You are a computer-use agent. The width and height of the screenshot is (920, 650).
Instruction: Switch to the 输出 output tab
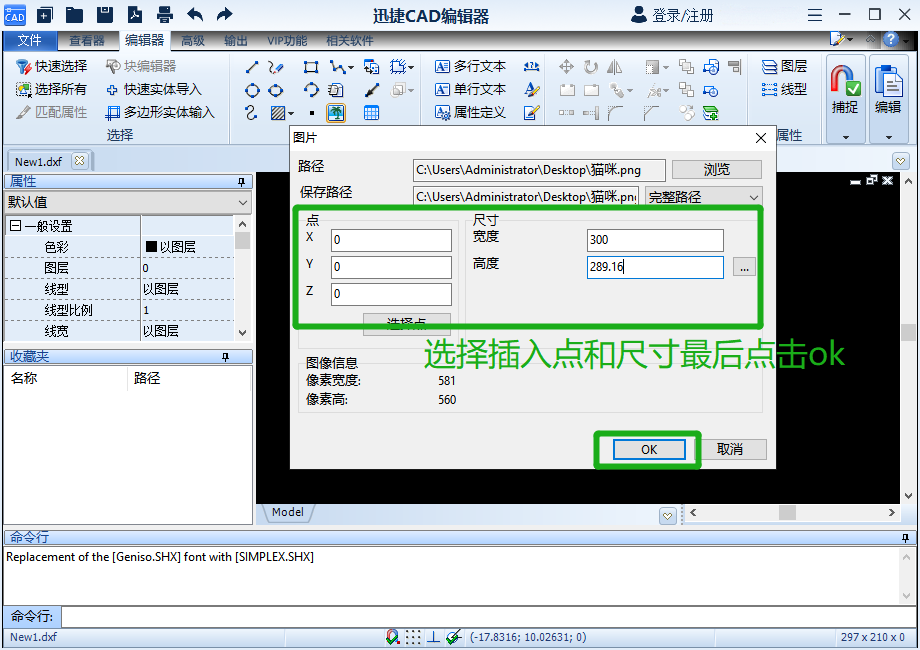(235, 40)
